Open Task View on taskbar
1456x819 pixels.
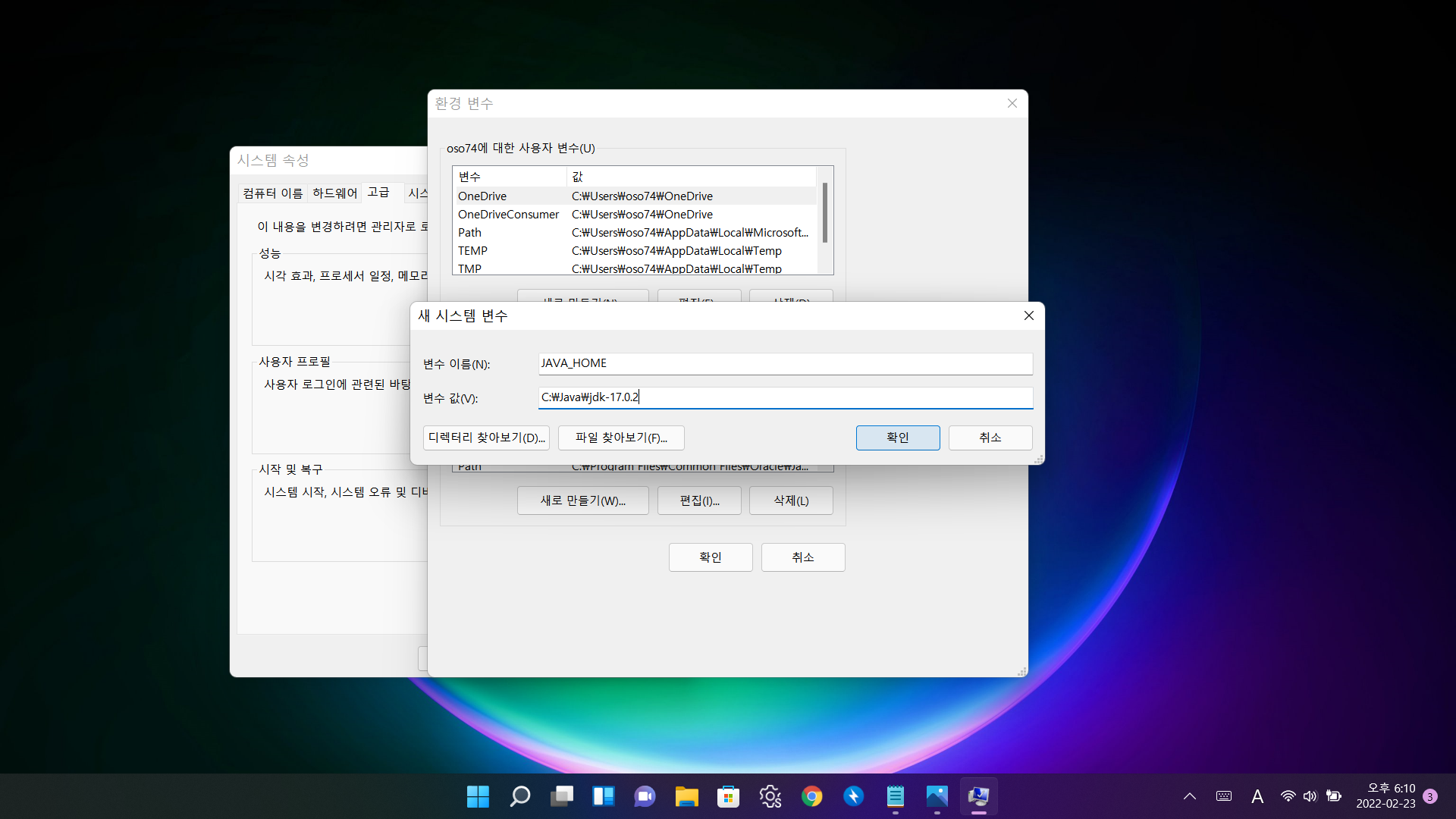[562, 796]
